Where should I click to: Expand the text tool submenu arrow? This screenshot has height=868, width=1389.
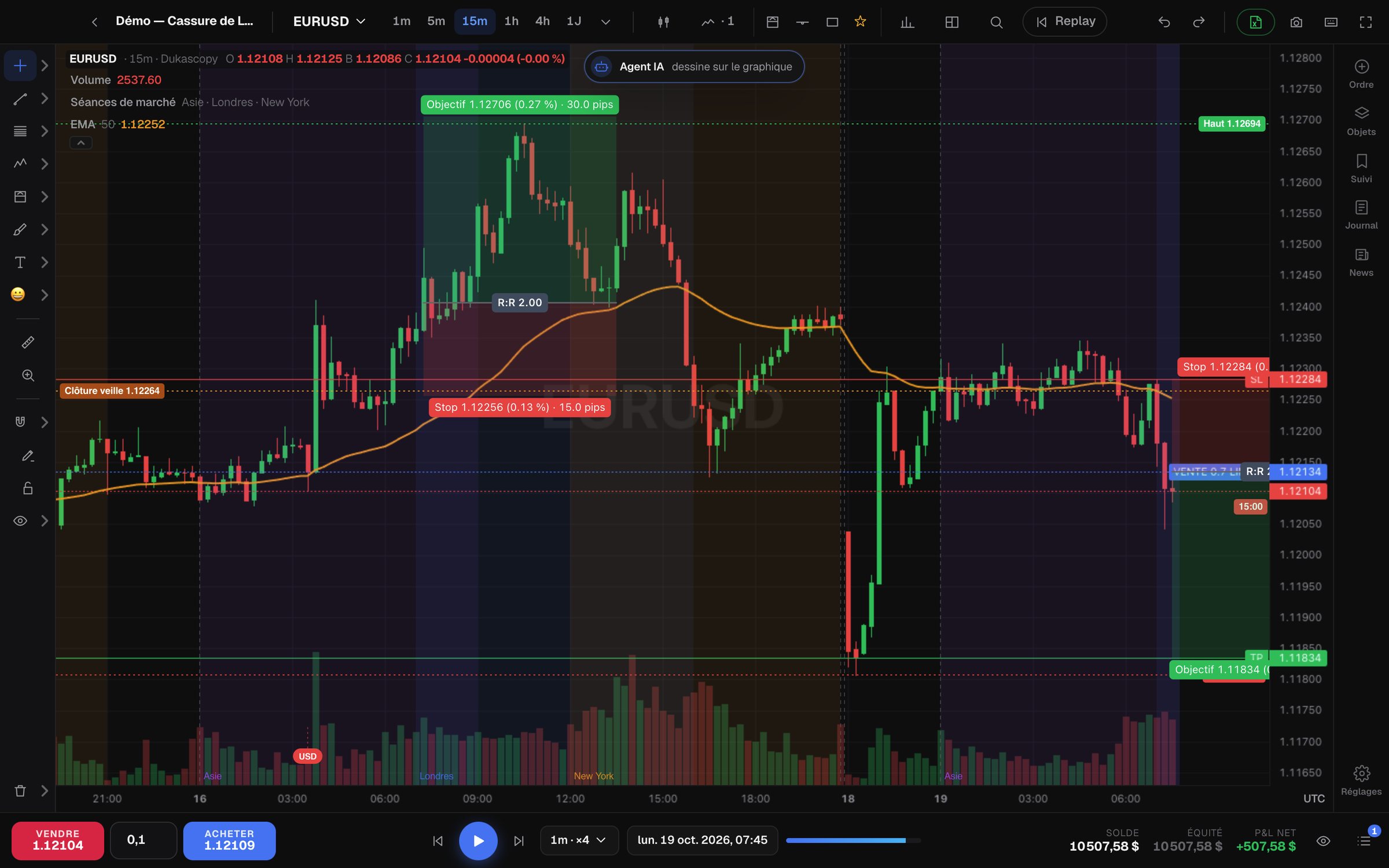click(45, 263)
